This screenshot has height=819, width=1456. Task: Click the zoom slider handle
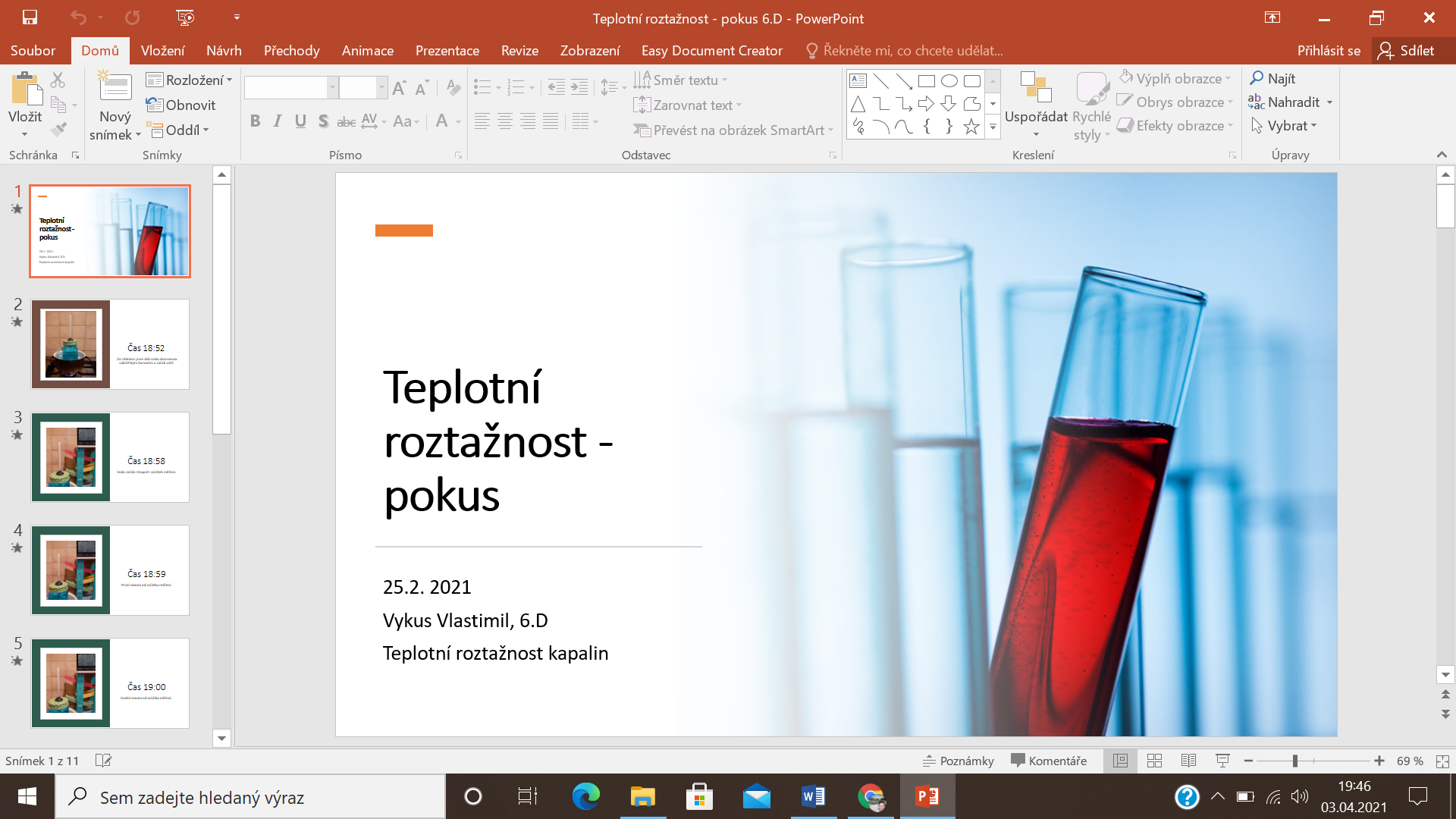(1295, 761)
